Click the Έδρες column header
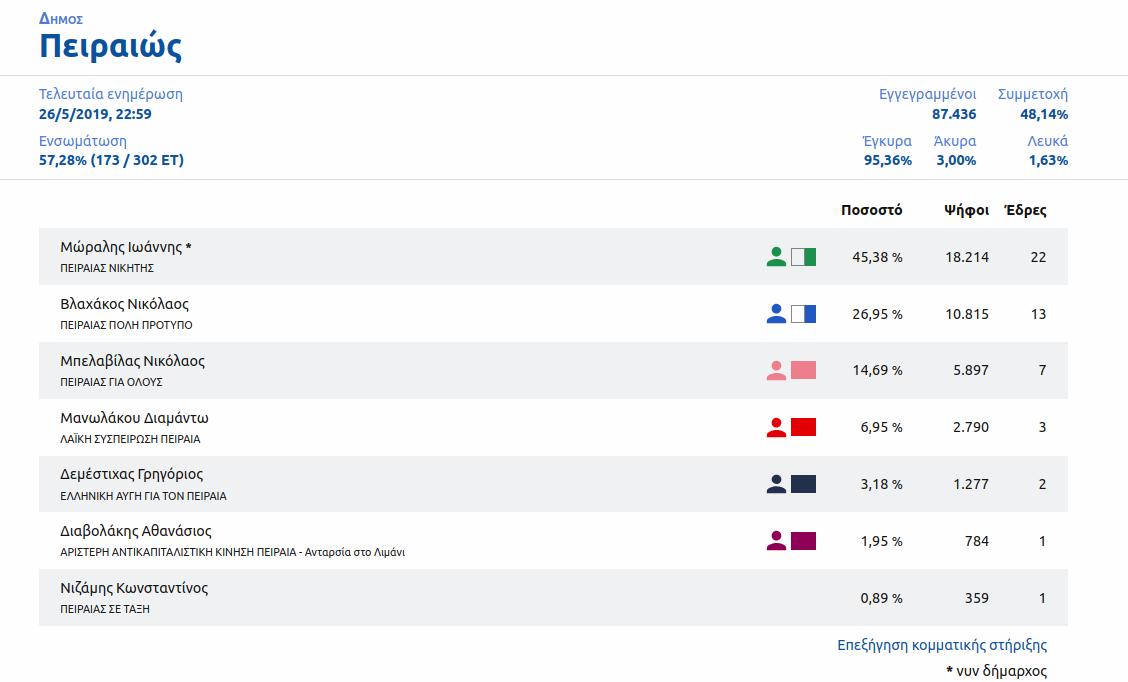 (x=1025, y=210)
